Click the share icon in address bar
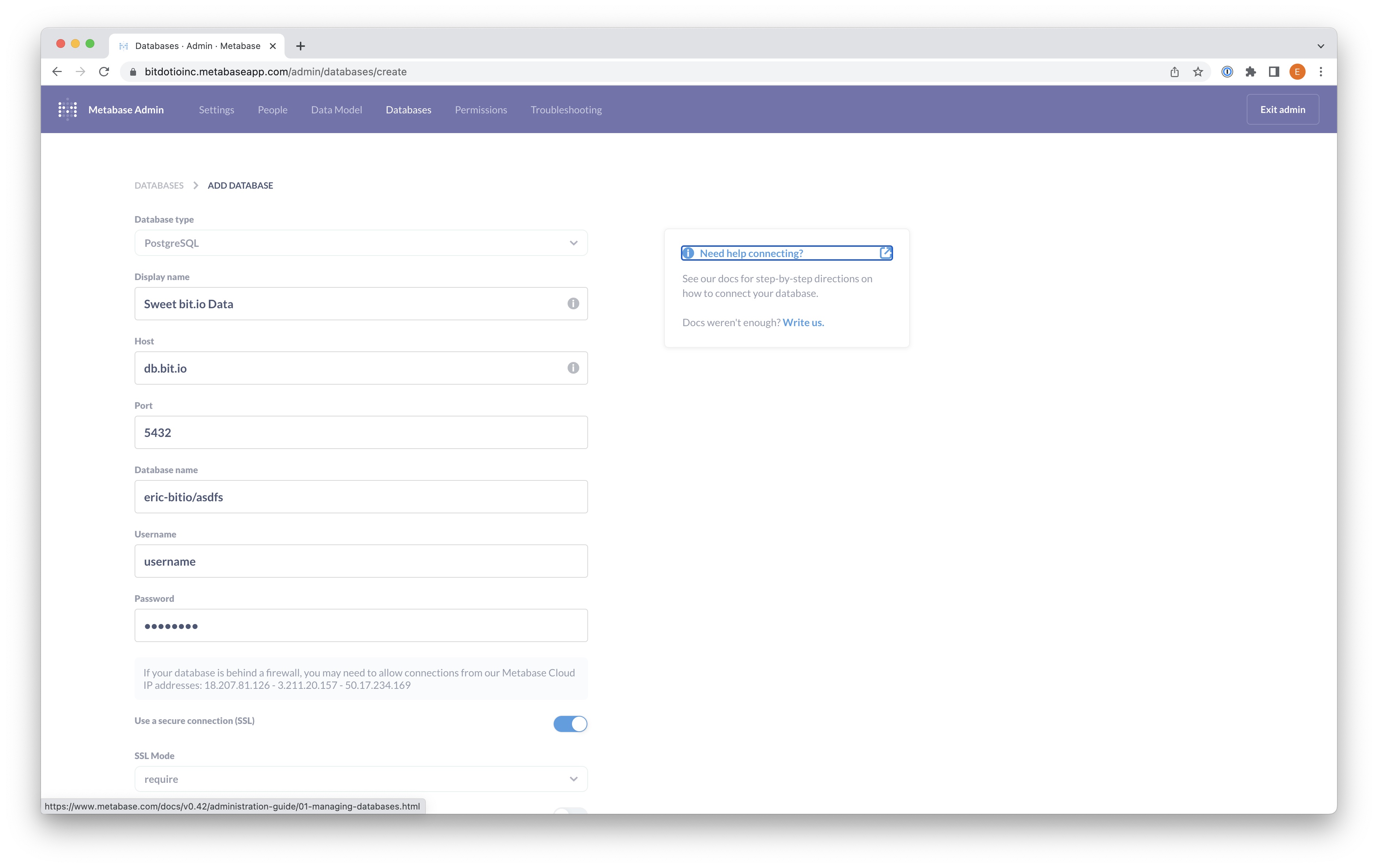1378x868 pixels. click(1174, 72)
